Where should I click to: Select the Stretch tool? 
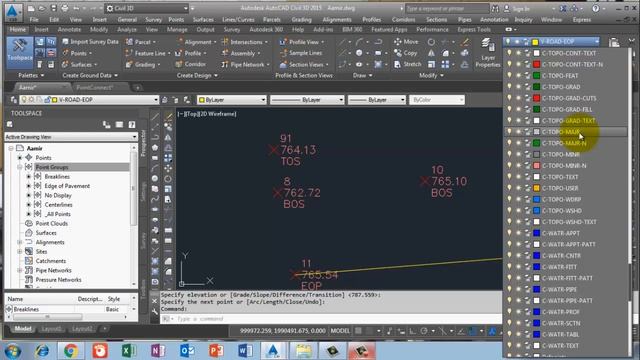(407, 64)
